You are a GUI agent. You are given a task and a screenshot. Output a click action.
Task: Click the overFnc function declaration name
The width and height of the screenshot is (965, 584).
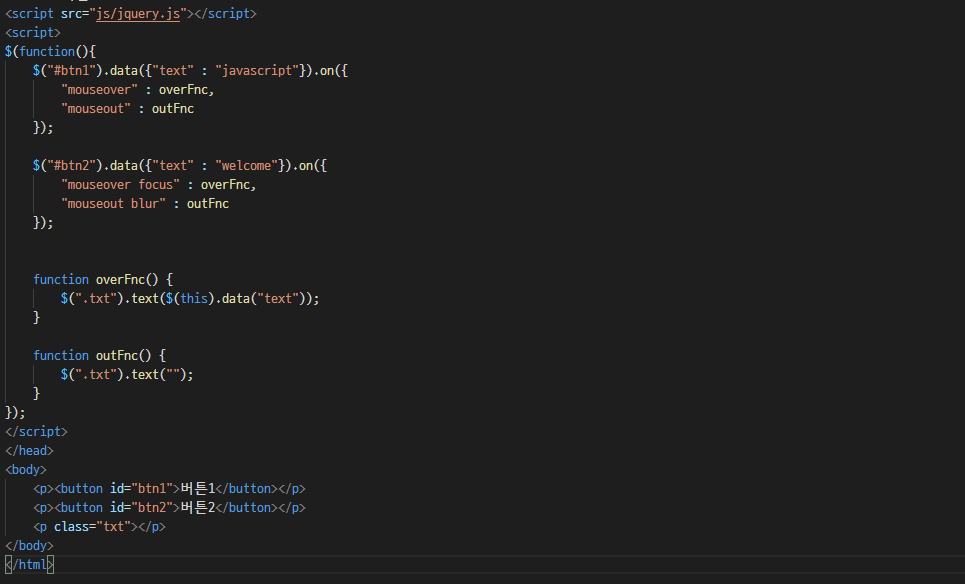pyautogui.click(x=120, y=280)
